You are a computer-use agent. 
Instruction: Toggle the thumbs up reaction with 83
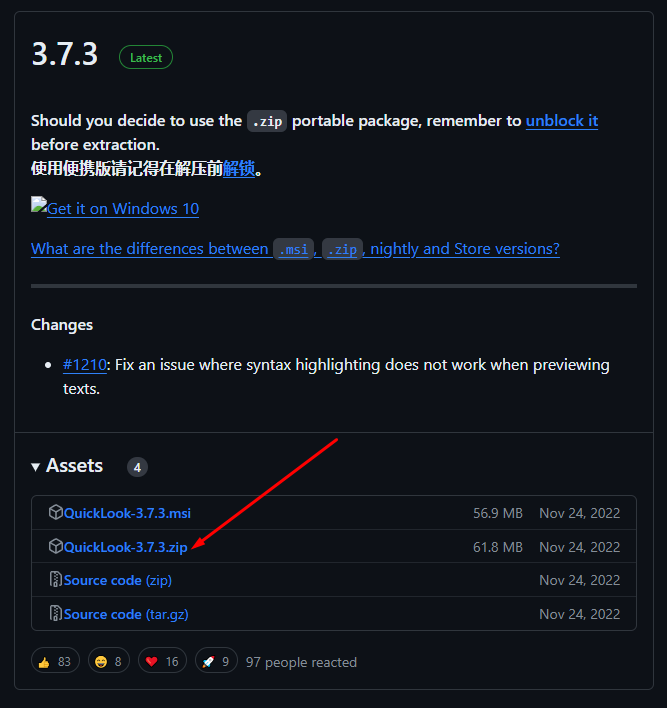tap(55, 661)
